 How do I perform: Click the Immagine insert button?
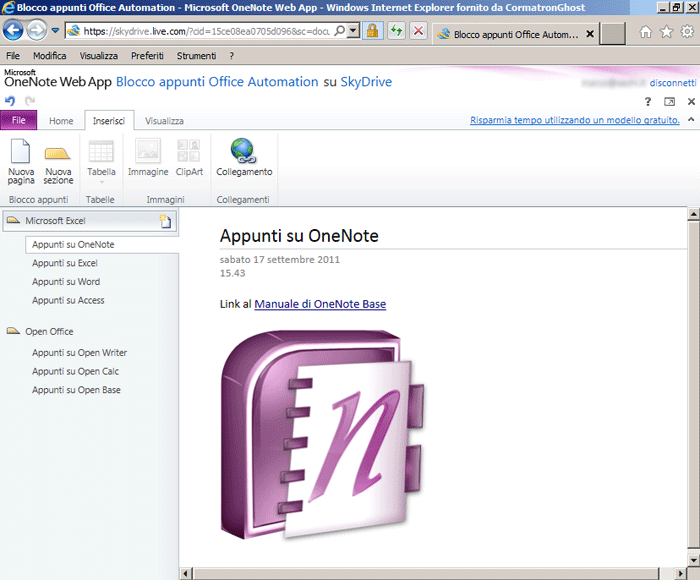point(148,159)
